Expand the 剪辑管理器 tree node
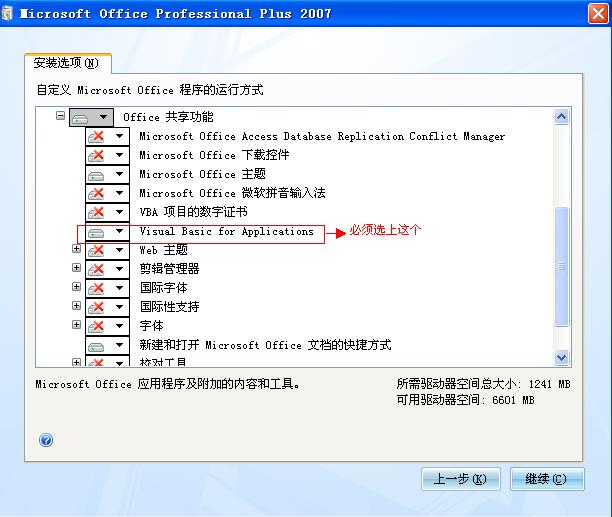The height and width of the screenshot is (517, 612). click(76, 268)
